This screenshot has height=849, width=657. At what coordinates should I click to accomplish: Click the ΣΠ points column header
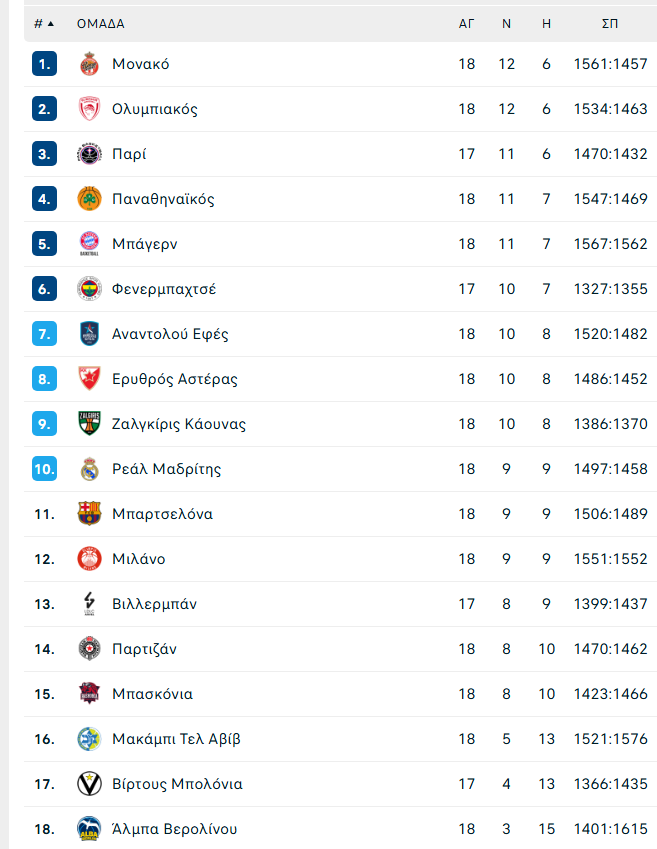coord(610,24)
